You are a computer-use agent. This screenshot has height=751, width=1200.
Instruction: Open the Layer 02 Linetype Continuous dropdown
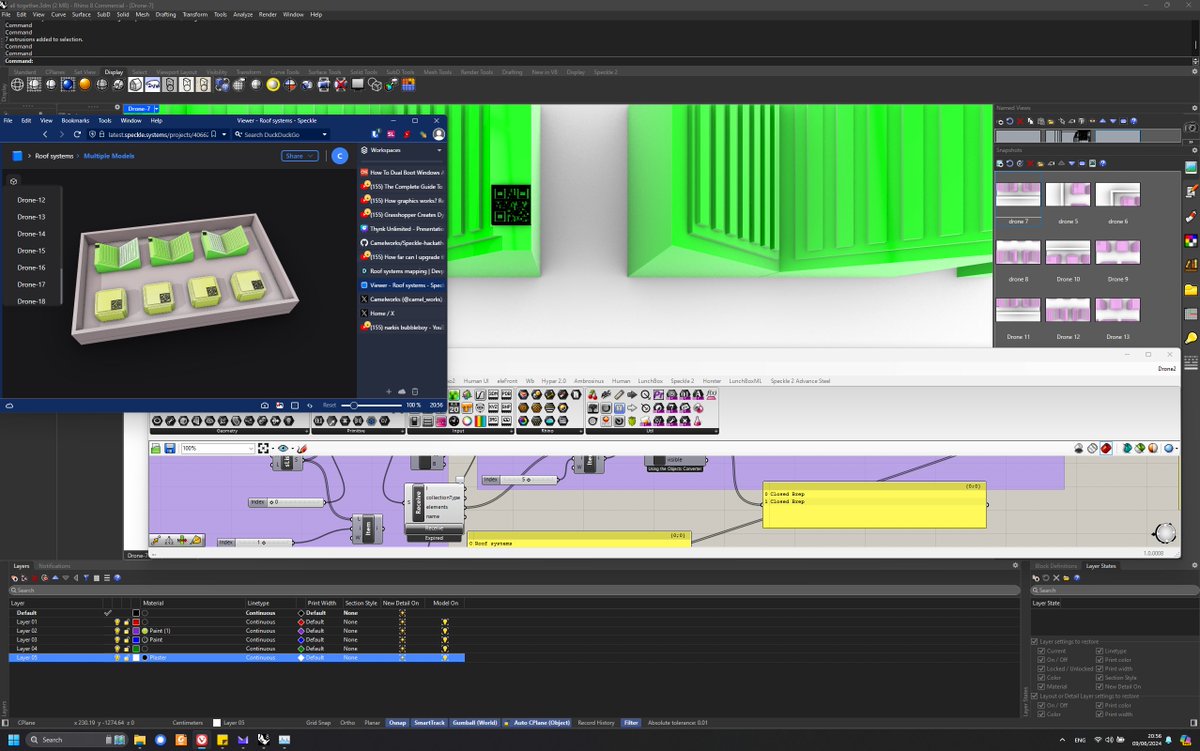point(261,631)
